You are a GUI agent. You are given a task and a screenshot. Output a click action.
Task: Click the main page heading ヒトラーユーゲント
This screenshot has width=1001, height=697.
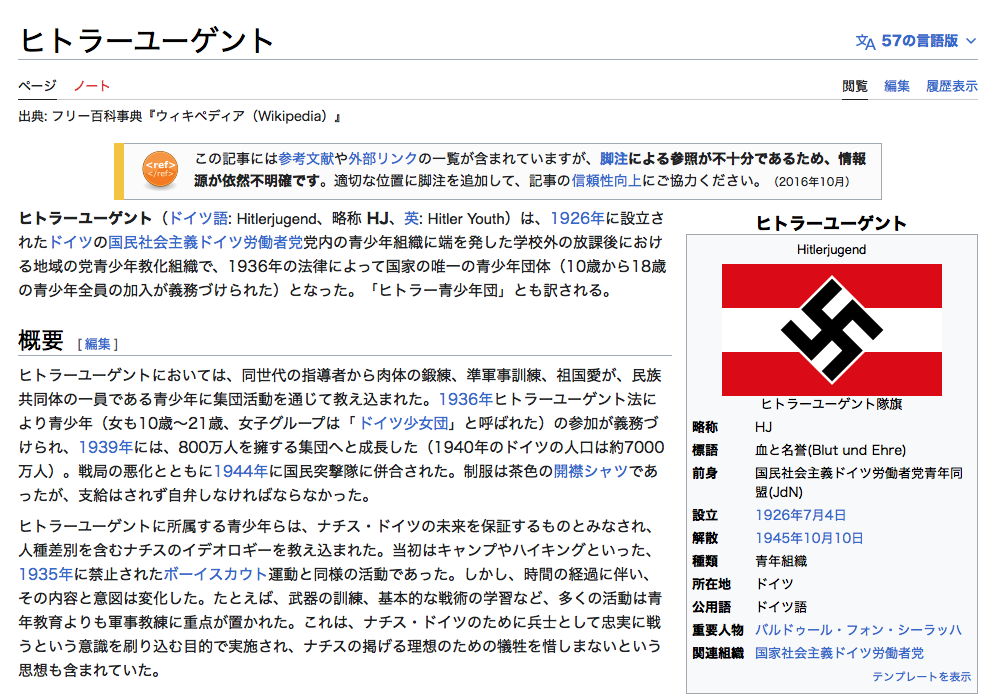click(x=147, y=40)
